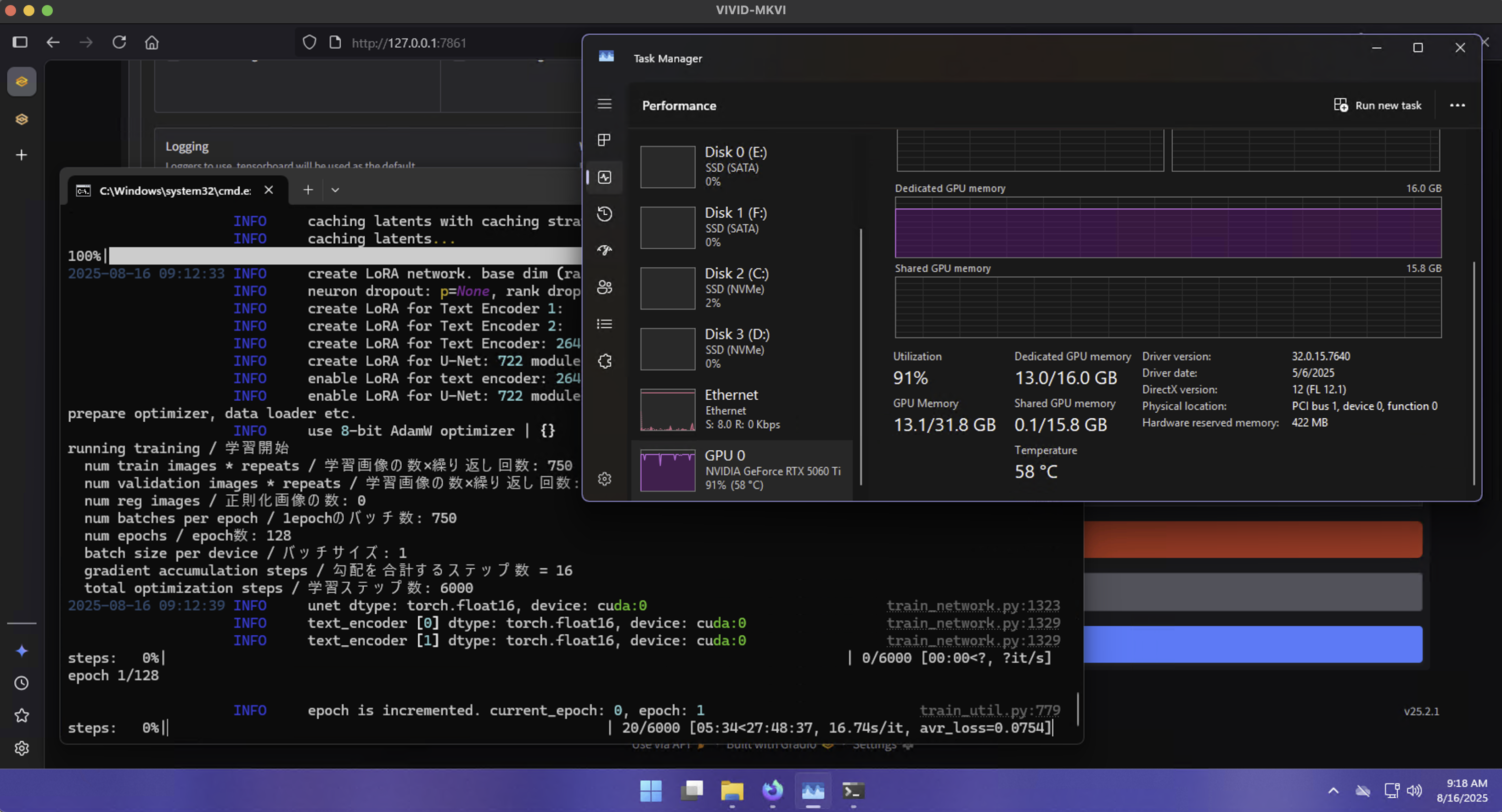Add a new terminal tab
The width and height of the screenshot is (1502, 812).
pos(308,190)
